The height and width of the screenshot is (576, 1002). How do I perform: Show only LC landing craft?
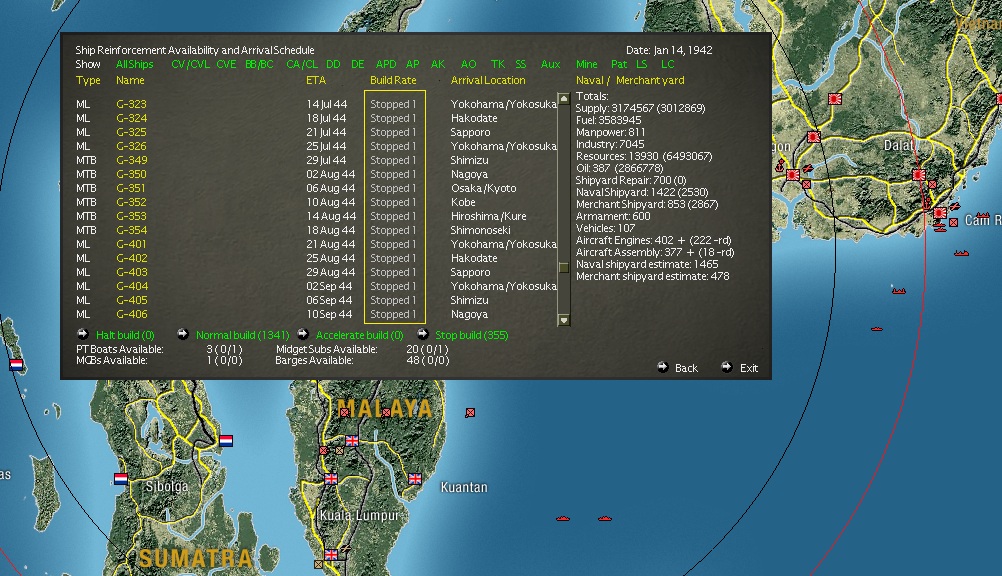click(667, 65)
